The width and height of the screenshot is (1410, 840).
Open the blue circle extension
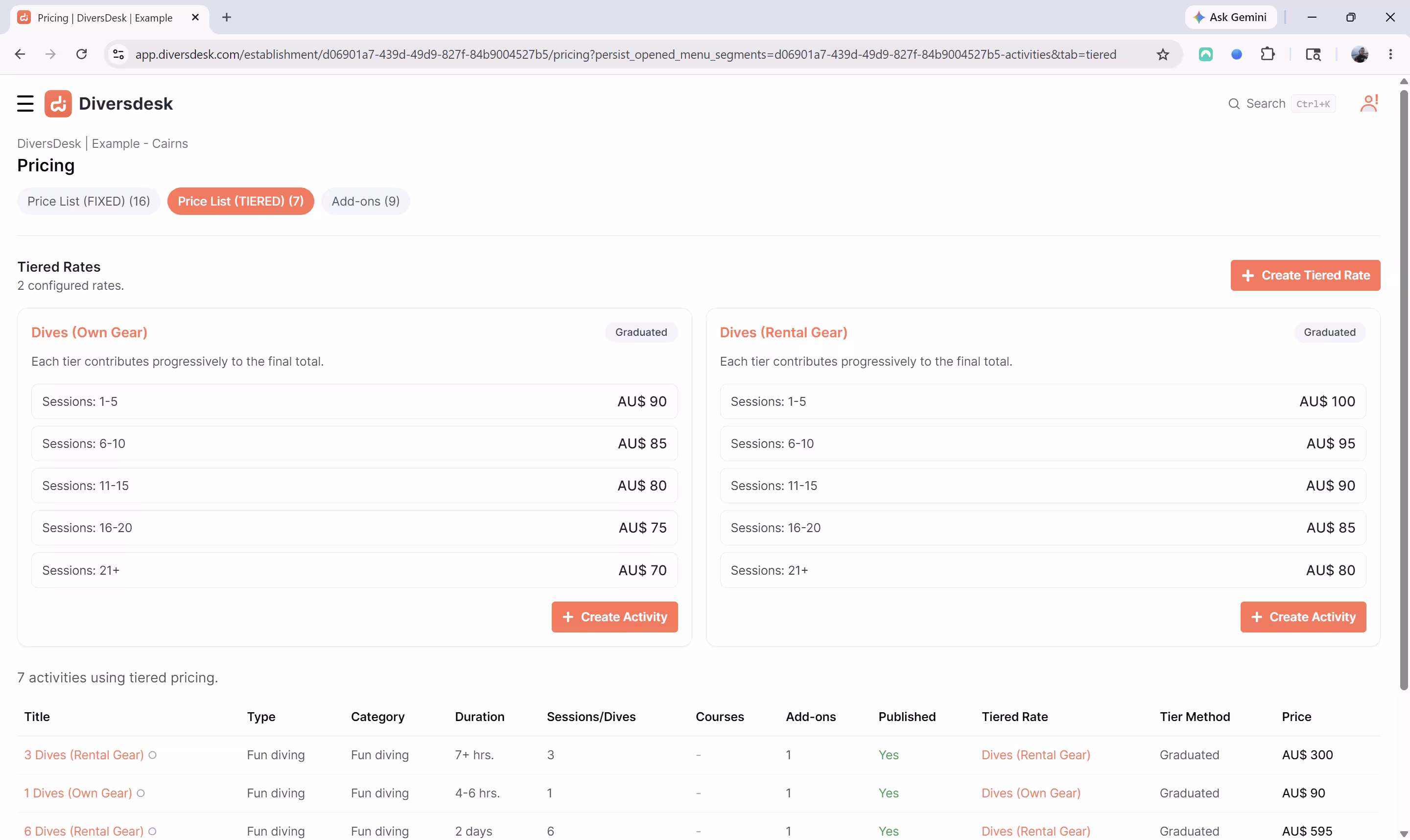coord(1237,54)
